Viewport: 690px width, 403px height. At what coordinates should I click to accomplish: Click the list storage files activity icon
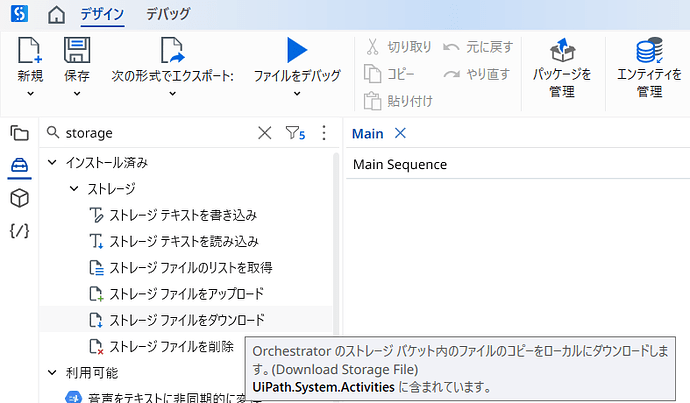96,267
